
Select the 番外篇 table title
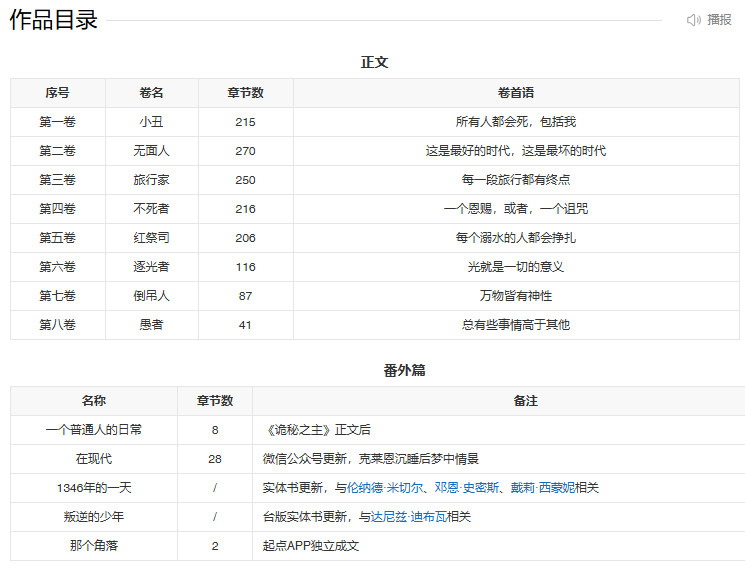click(404, 370)
